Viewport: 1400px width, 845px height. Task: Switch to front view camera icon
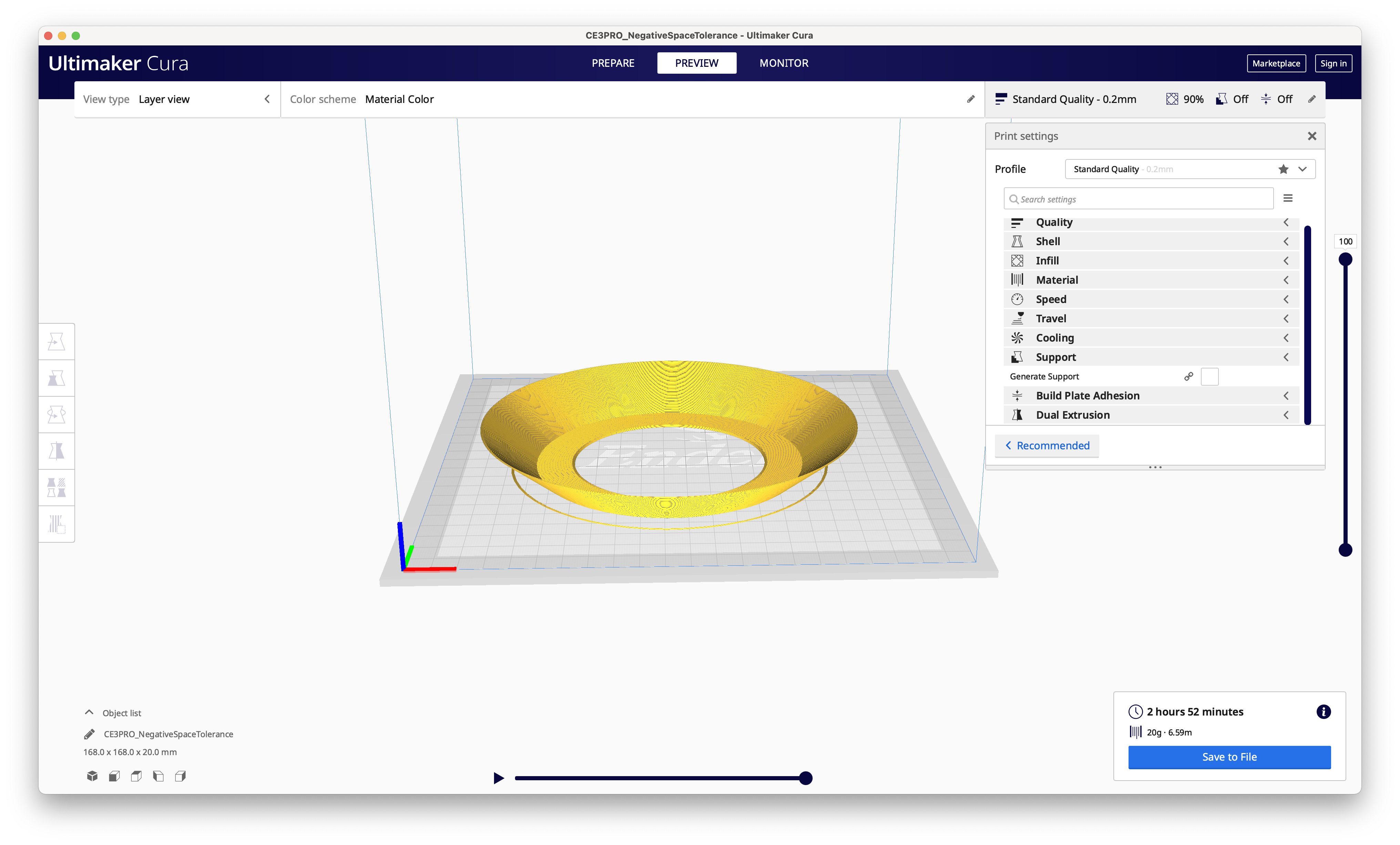pyautogui.click(x=114, y=776)
